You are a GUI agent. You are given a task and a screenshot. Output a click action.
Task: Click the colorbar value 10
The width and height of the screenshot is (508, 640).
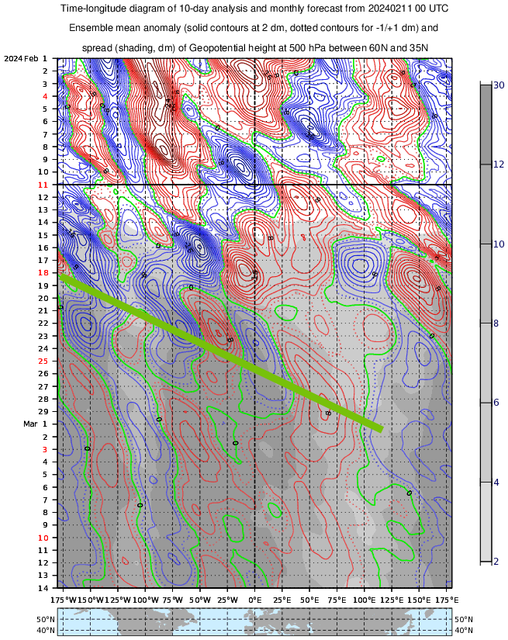tap(499, 244)
